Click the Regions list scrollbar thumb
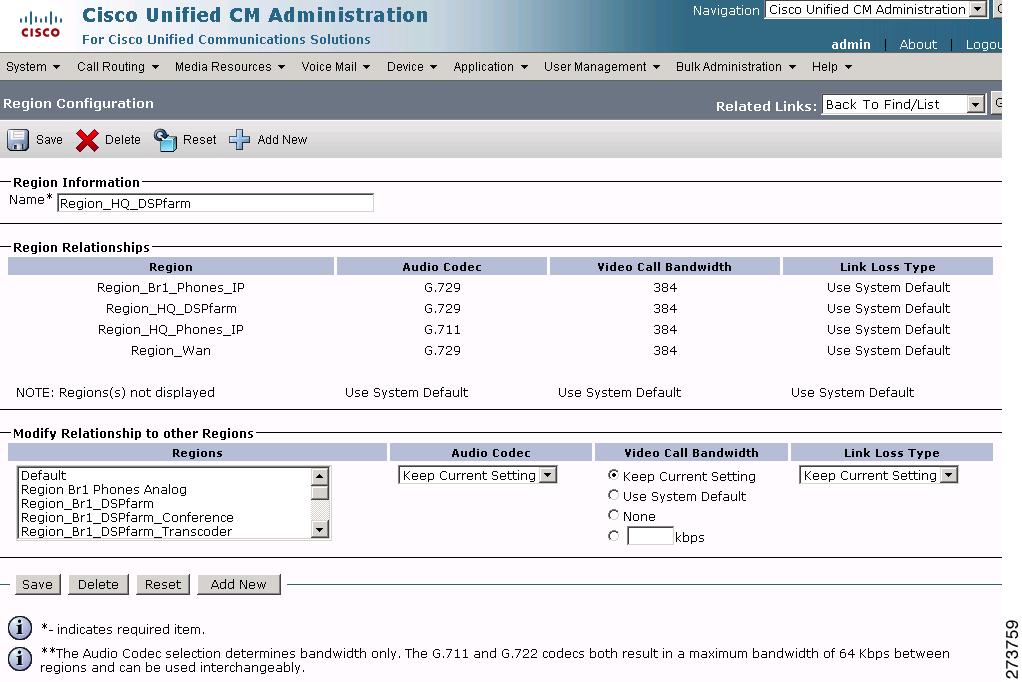Image resolution: width=1022 pixels, height=682 pixels. (x=319, y=492)
